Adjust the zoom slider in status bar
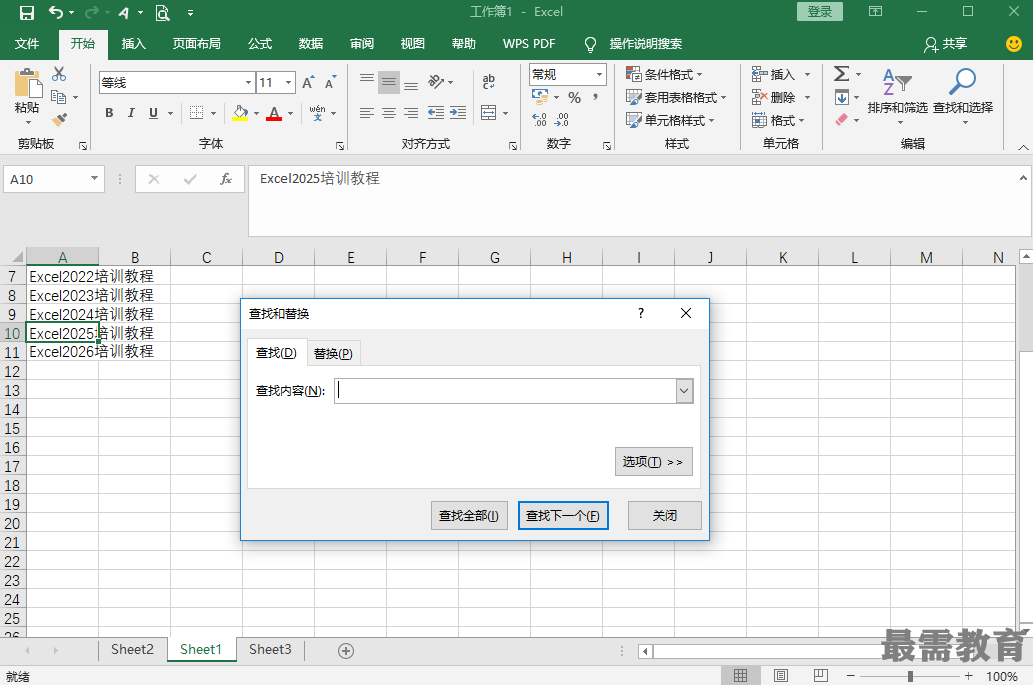This screenshot has width=1033, height=685. click(910, 676)
